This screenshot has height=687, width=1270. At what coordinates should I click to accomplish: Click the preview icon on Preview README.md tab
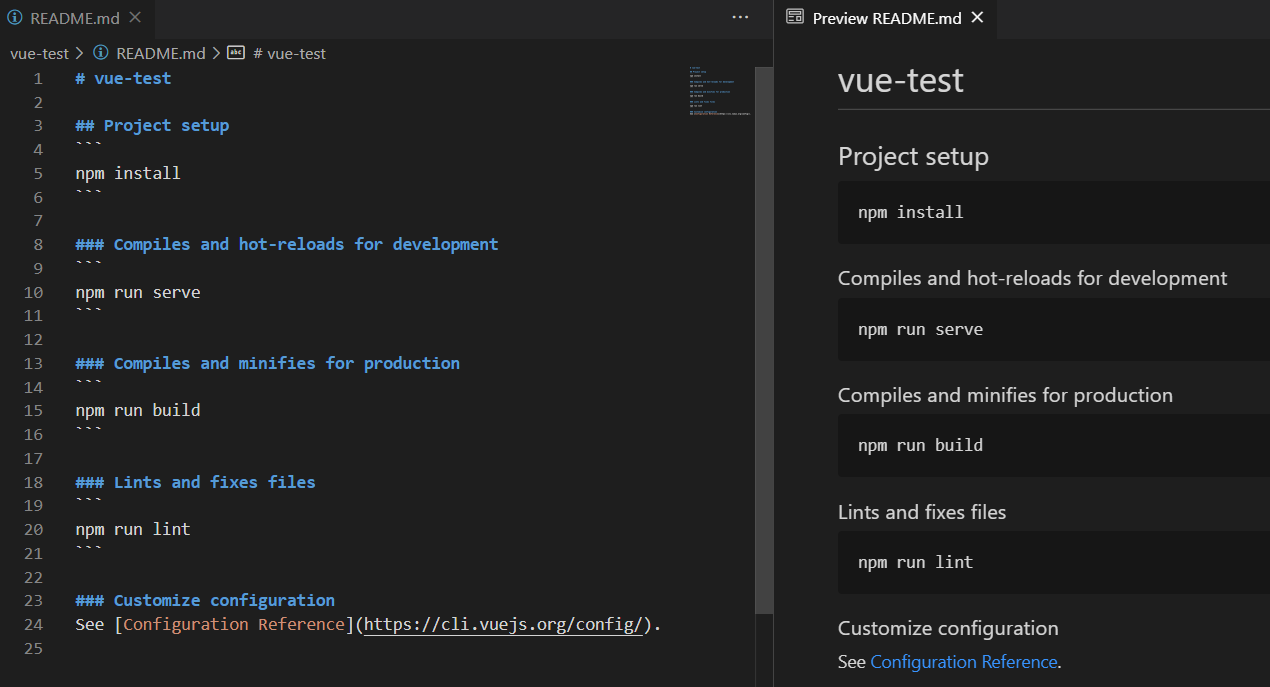pos(795,17)
